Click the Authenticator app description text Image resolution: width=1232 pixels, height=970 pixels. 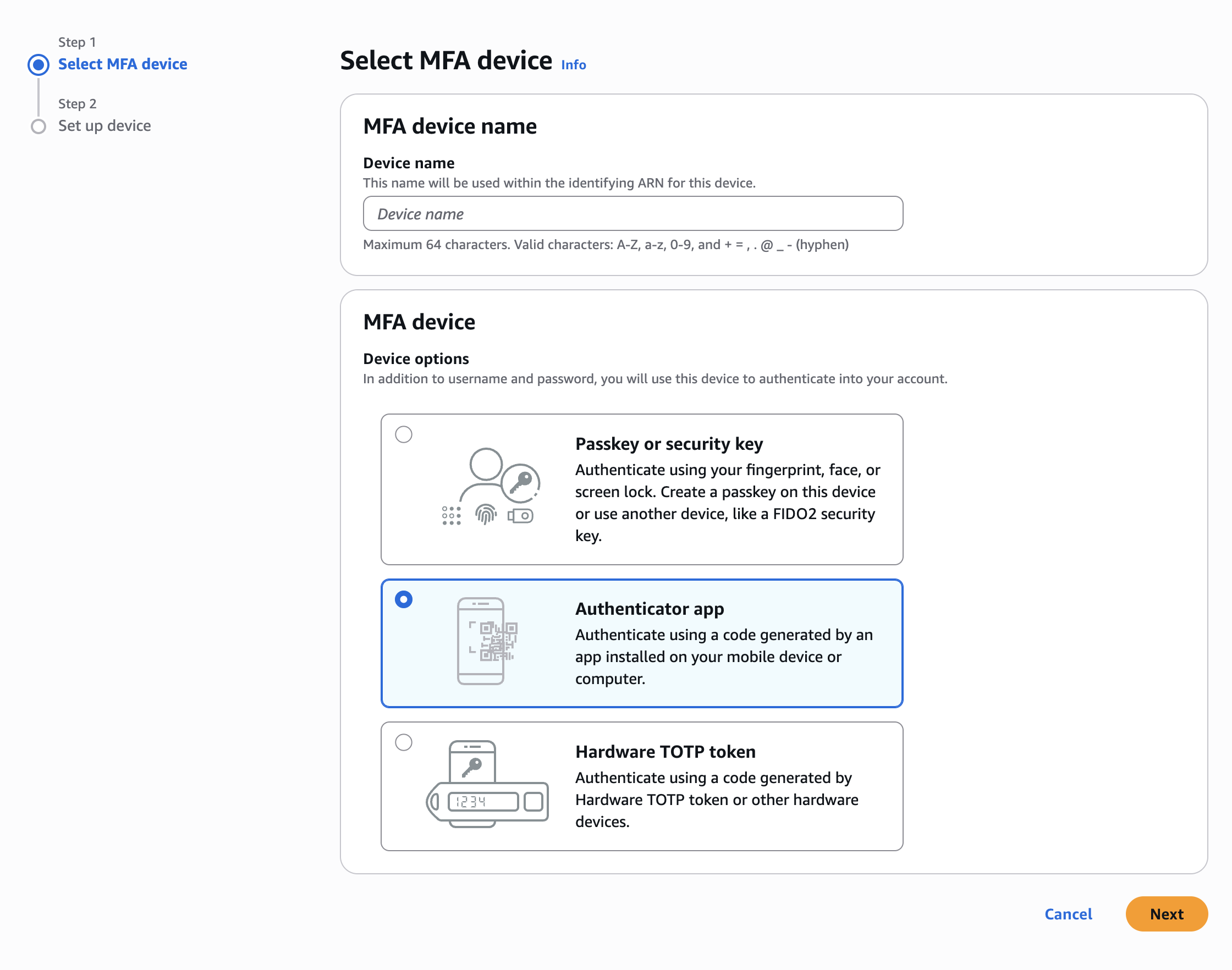[724, 657]
